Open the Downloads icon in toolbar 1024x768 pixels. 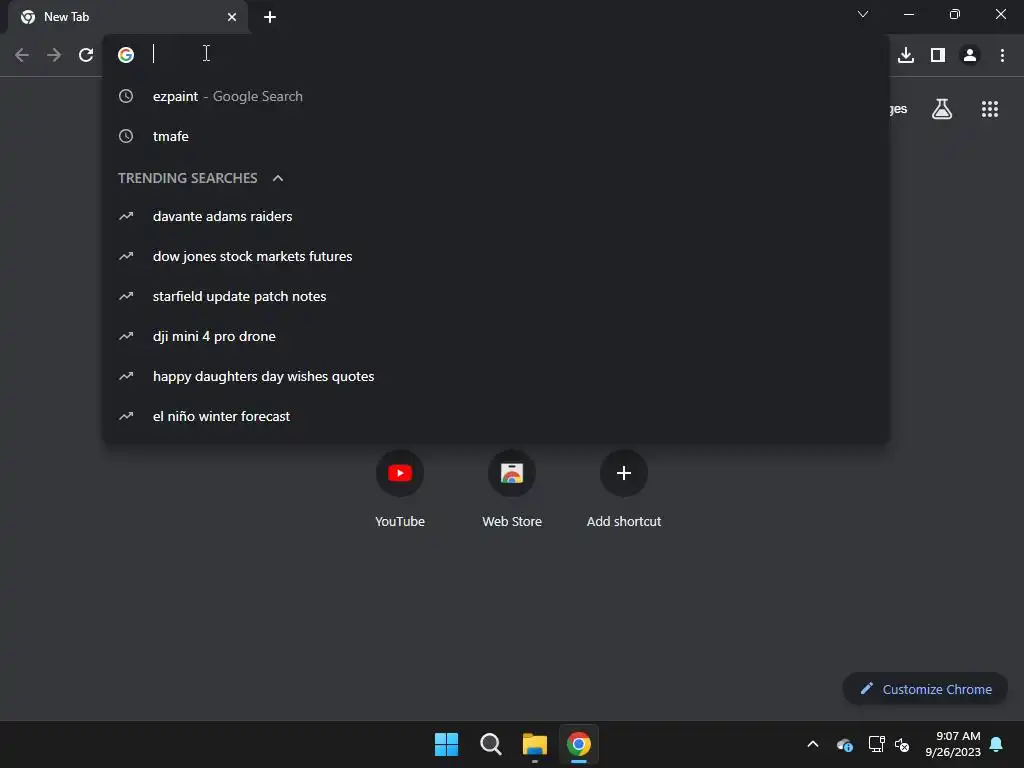[x=905, y=55]
